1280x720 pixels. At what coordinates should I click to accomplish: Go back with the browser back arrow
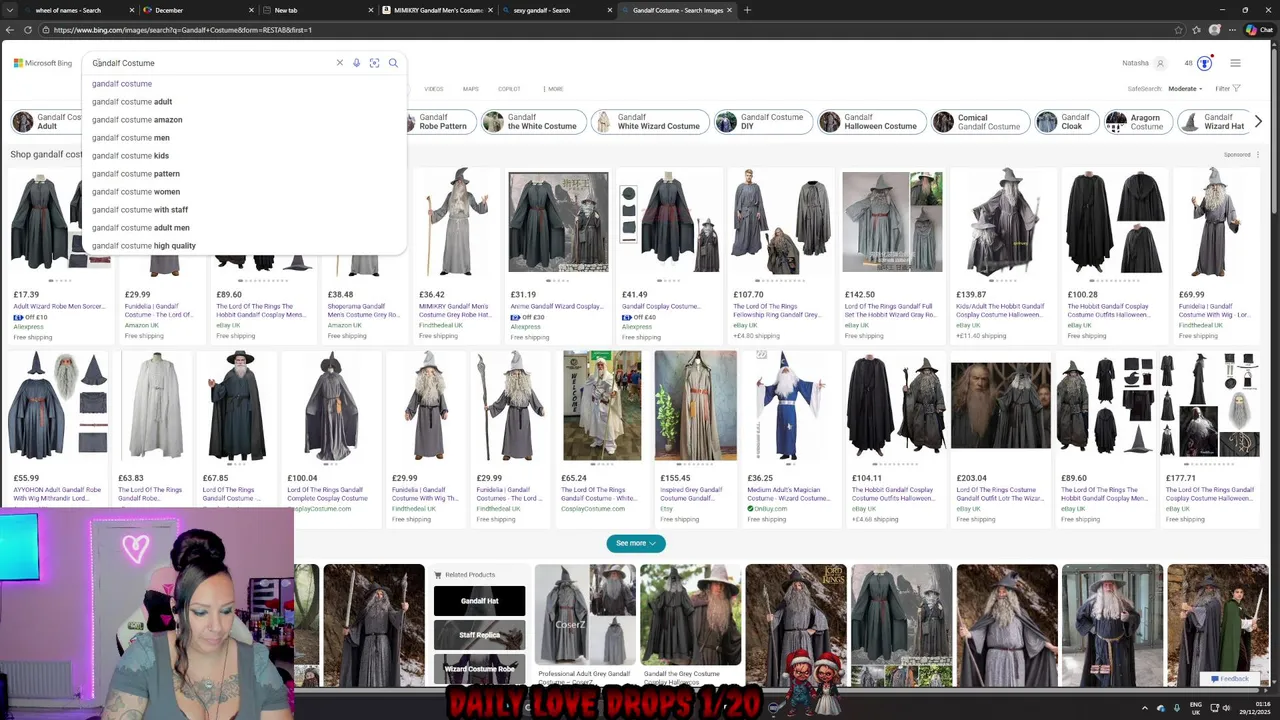[10, 30]
